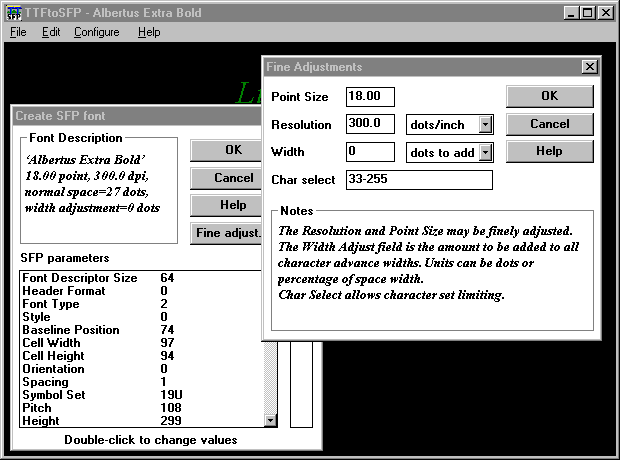Select Height parameter row
Screen dimensions: 620x460
click(142, 421)
